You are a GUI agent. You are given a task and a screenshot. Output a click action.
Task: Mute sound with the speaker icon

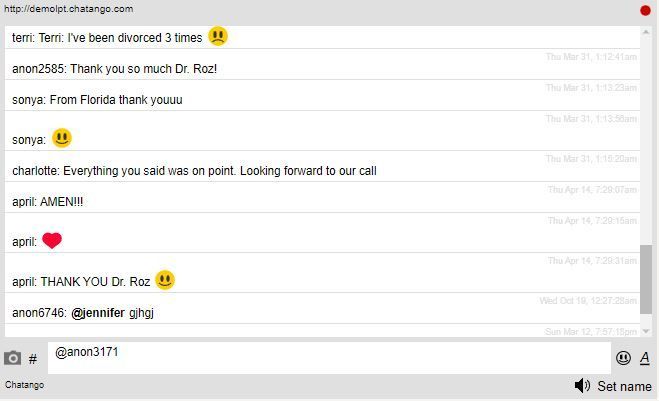tap(582, 385)
